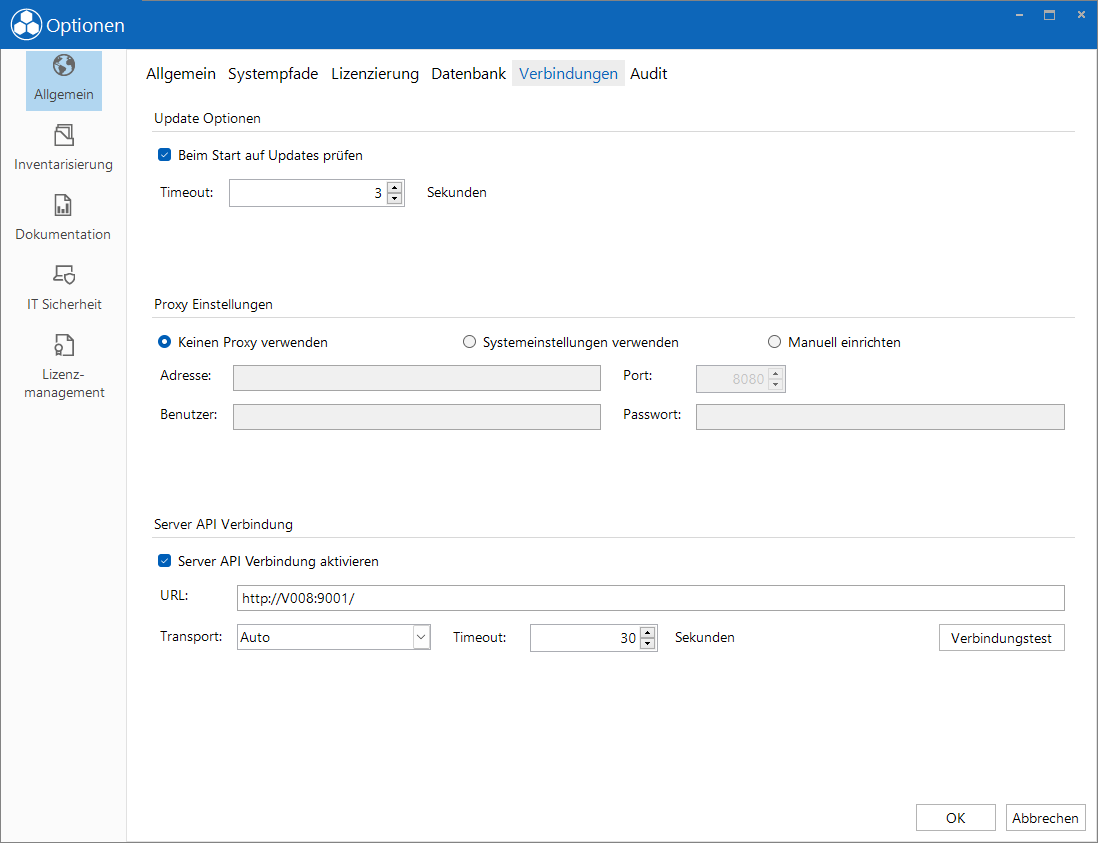Close the Optionen window
This screenshot has width=1098, height=843.
tap(1081, 15)
